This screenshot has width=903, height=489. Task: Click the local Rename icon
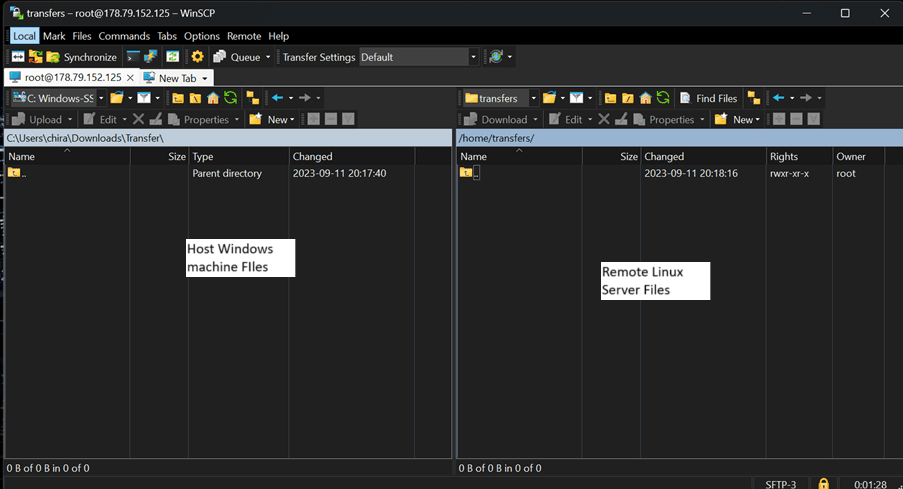[x=155, y=119]
